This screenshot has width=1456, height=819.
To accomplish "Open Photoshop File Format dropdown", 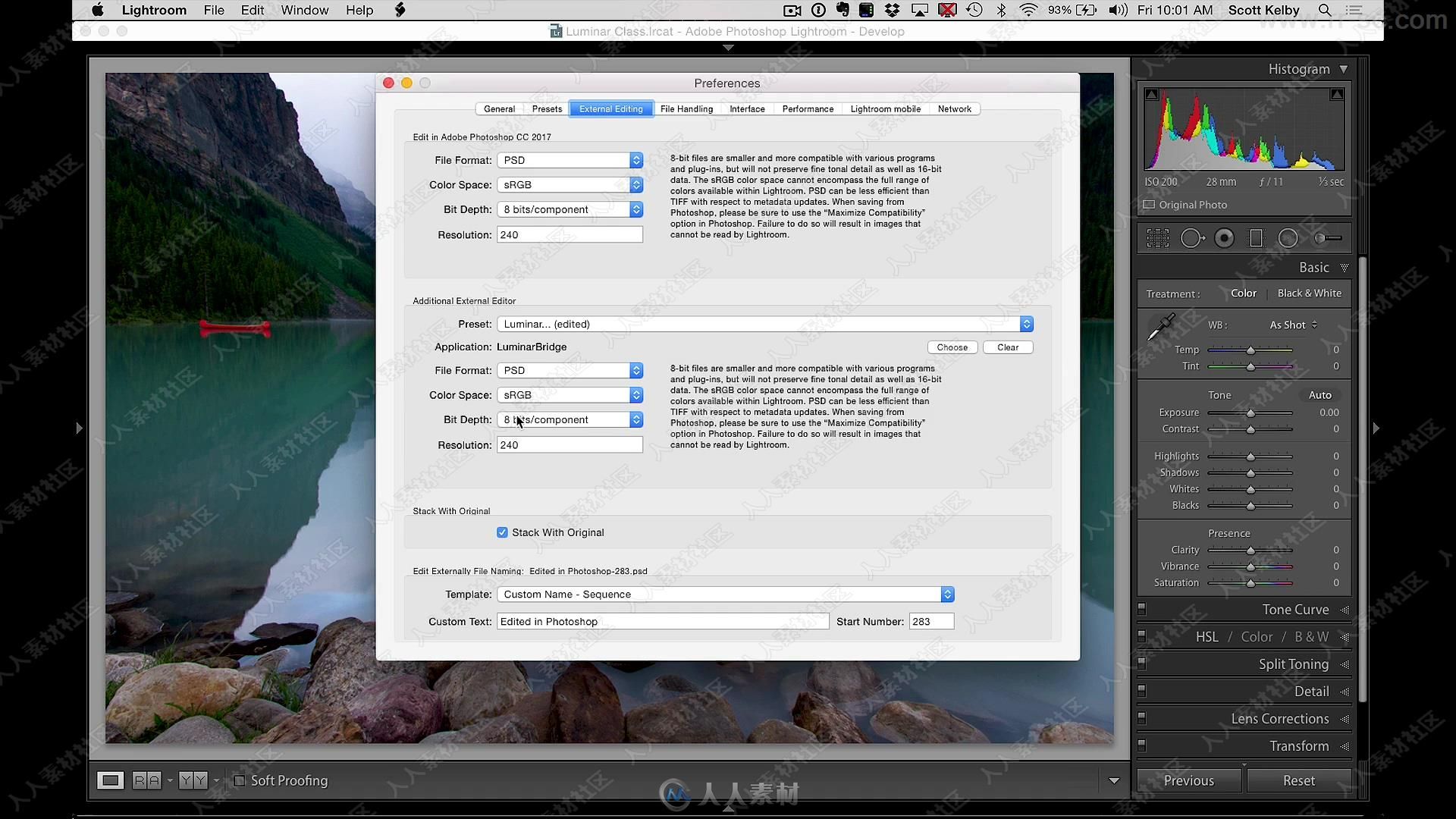I will coord(570,160).
